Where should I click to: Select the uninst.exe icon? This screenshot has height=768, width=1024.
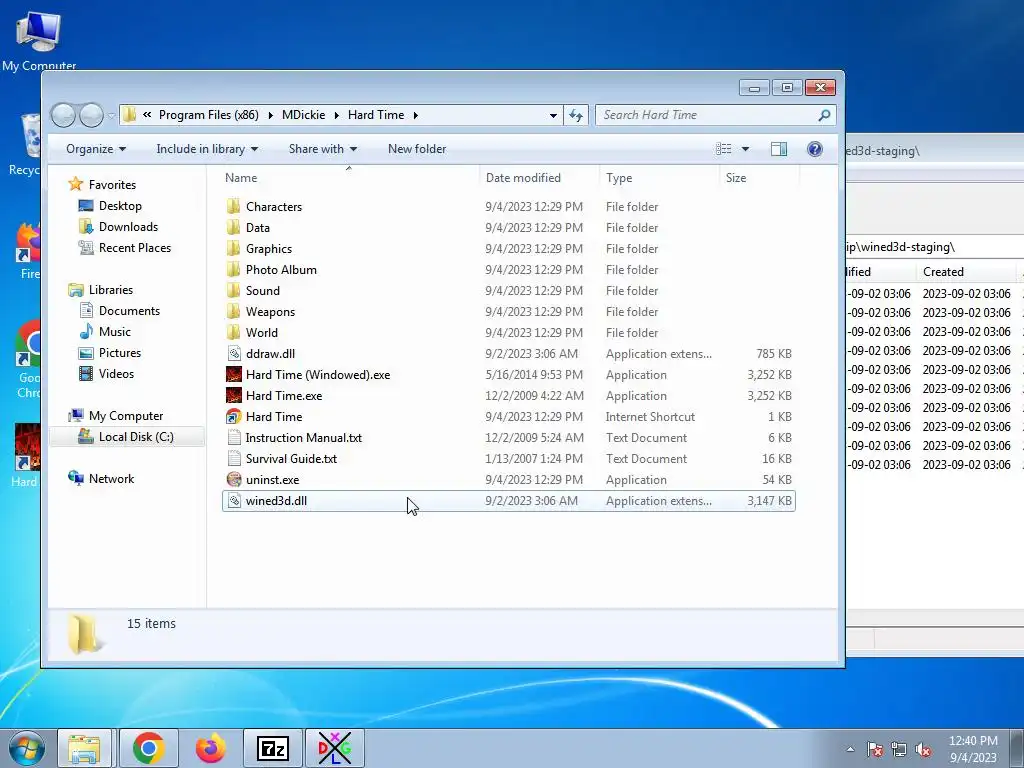click(234, 479)
